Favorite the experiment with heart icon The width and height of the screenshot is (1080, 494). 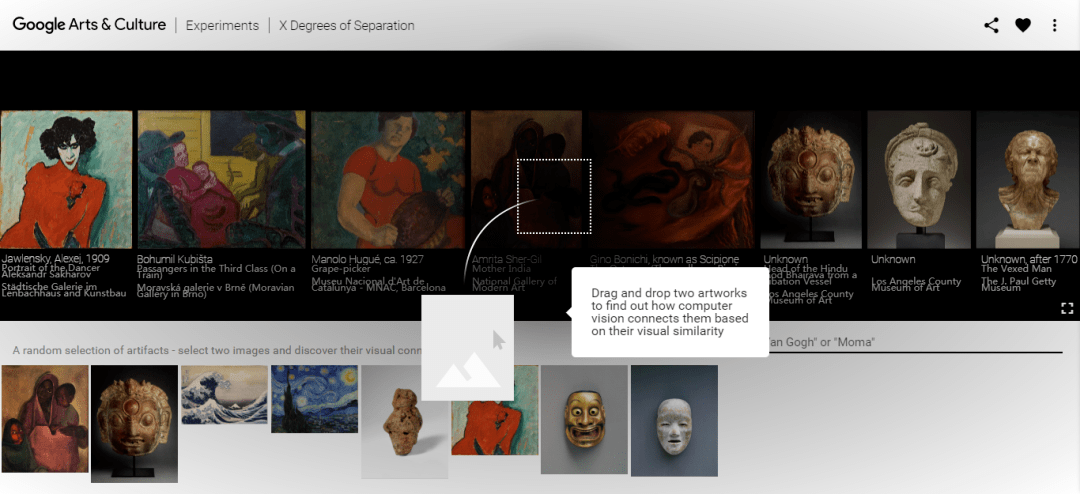click(1023, 25)
